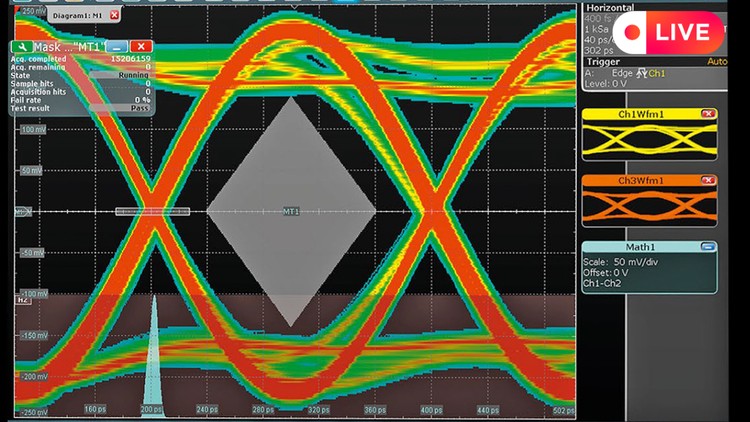Select the Ch1 trigger source label
750x422 pixels.
tap(657, 73)
